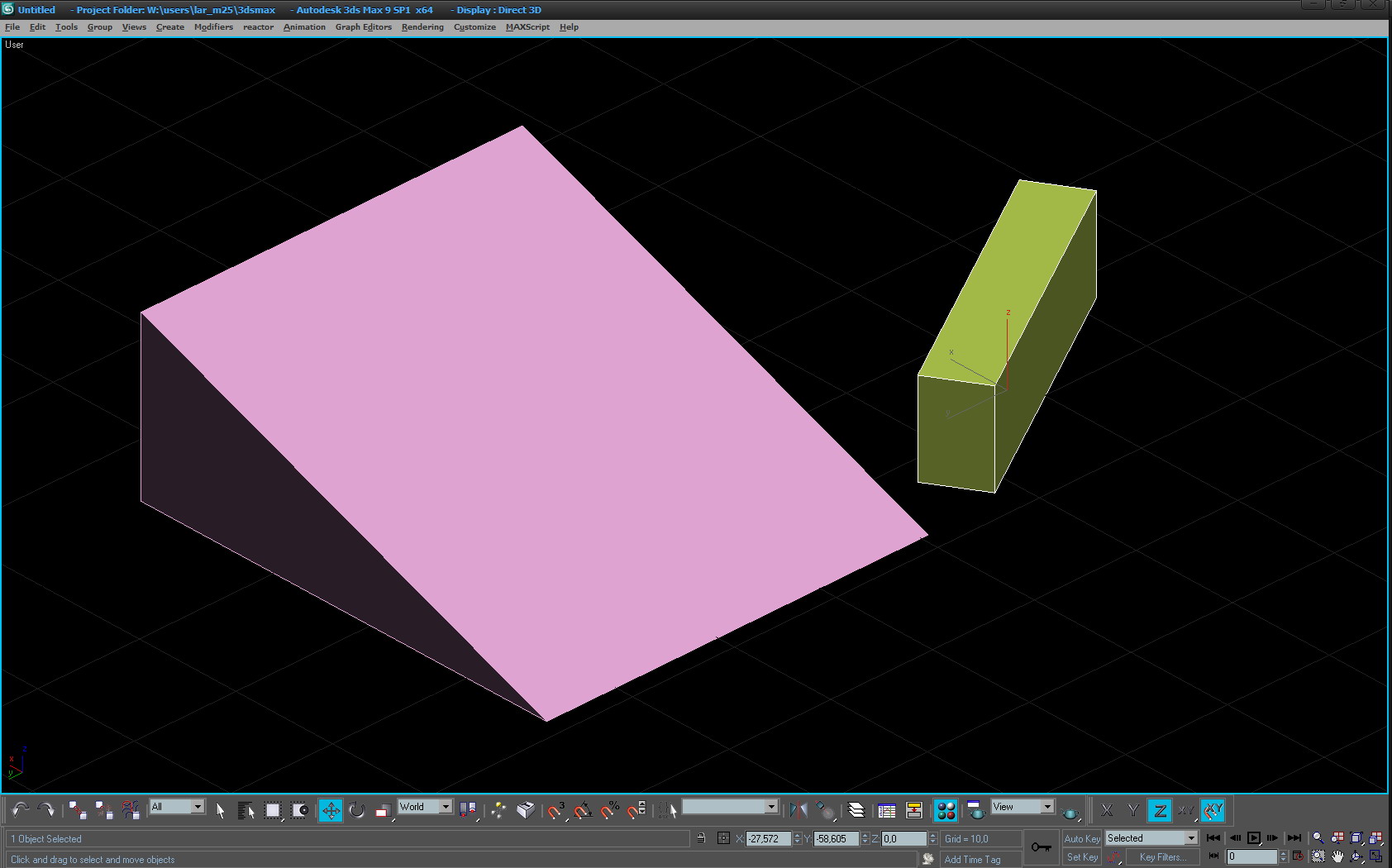Toggle the 3D Snaps magnet

coord(556,810)
